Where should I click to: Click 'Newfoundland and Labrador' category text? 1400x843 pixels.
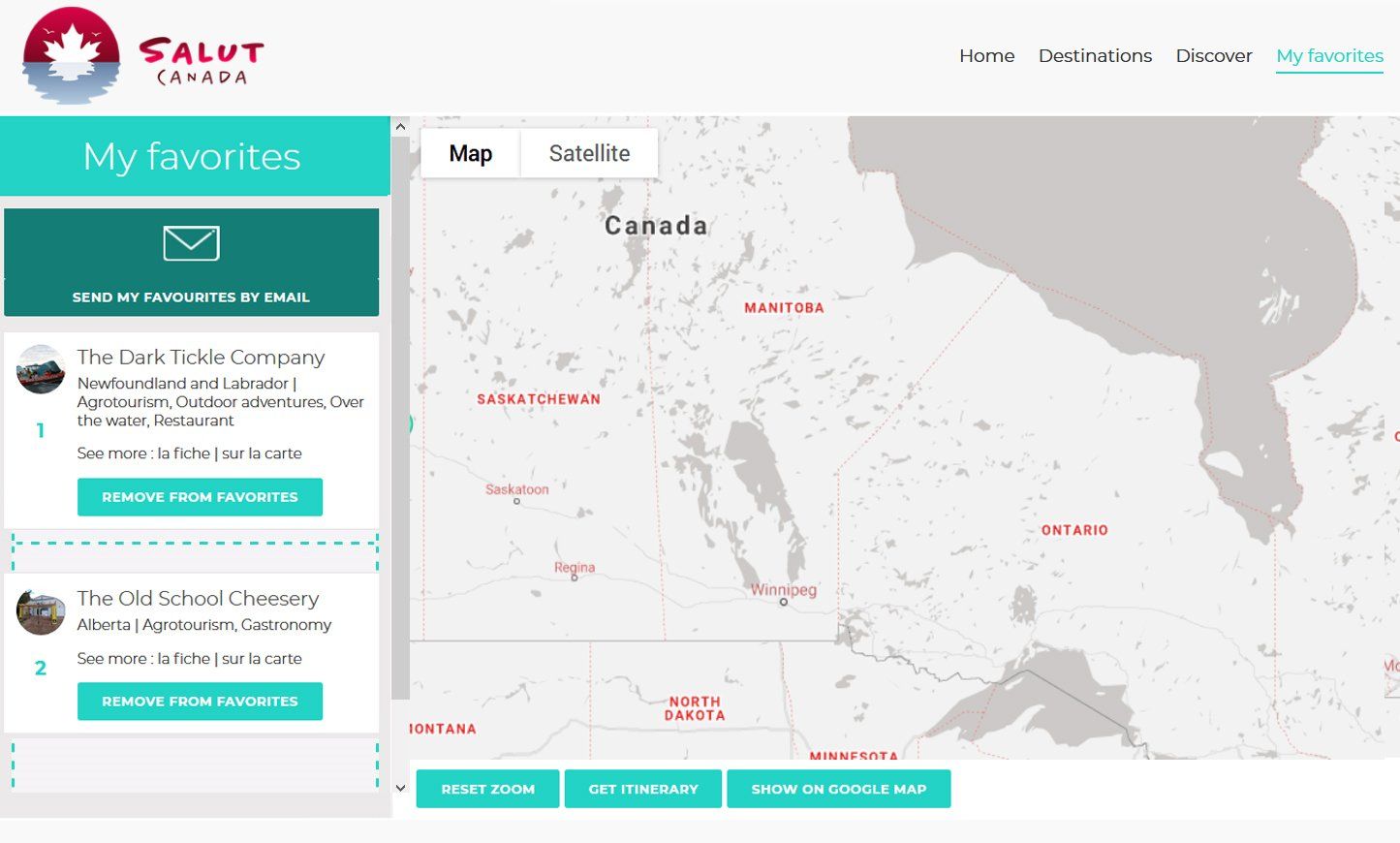183,384
